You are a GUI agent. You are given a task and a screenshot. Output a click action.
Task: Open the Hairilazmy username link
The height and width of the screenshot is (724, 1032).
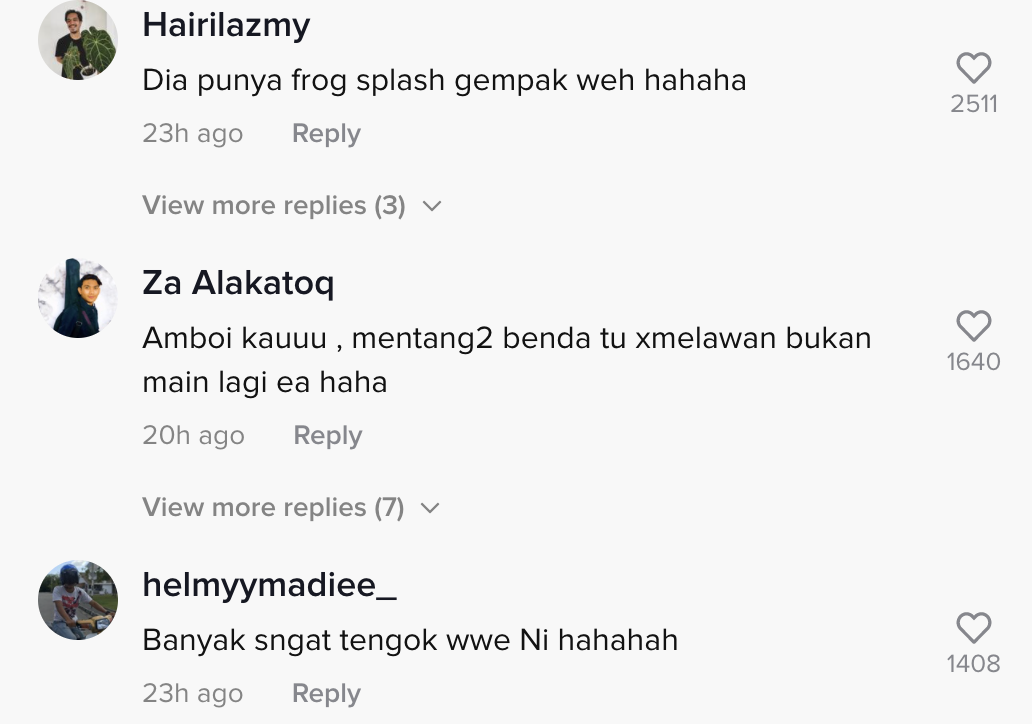point(226,26)
